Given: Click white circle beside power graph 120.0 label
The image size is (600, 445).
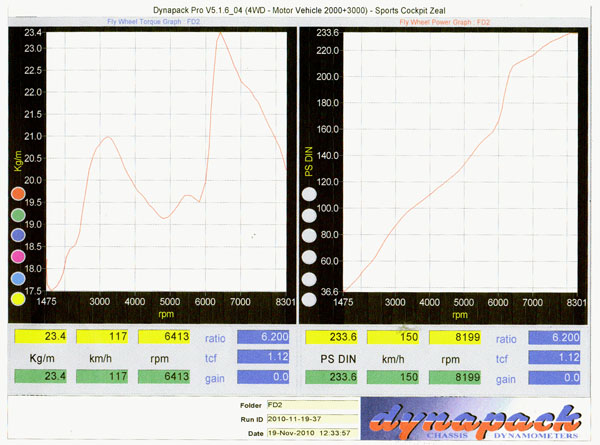Looking at the screenshot, I should 309,194.
